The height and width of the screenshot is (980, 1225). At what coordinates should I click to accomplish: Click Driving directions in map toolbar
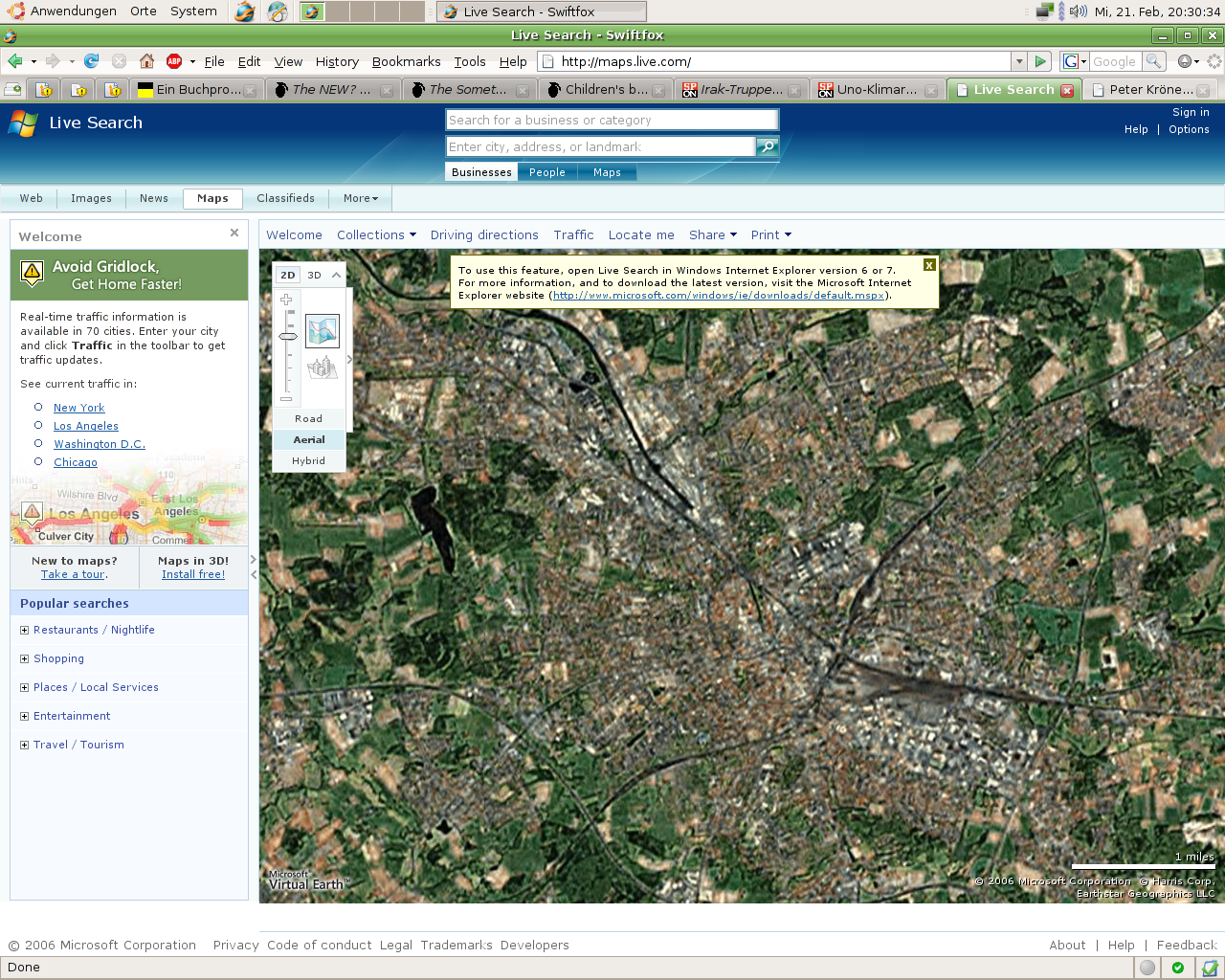[484, 234]
